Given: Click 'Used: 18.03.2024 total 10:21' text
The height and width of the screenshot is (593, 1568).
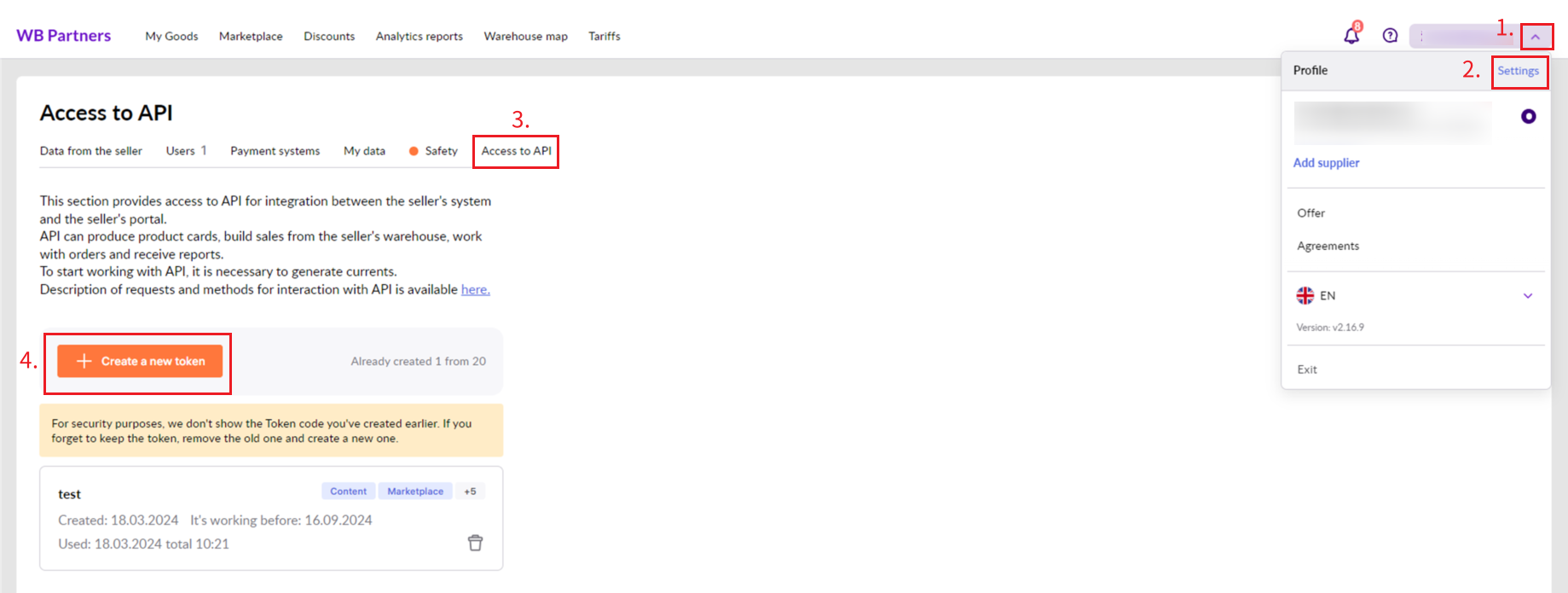Looking at the screenshot, I should click(x=143, y=544).
